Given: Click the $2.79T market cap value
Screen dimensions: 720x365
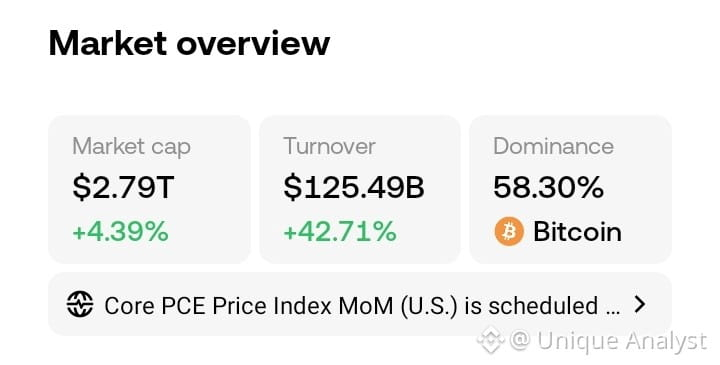Looking at the screenshot, I should (123, 187).
